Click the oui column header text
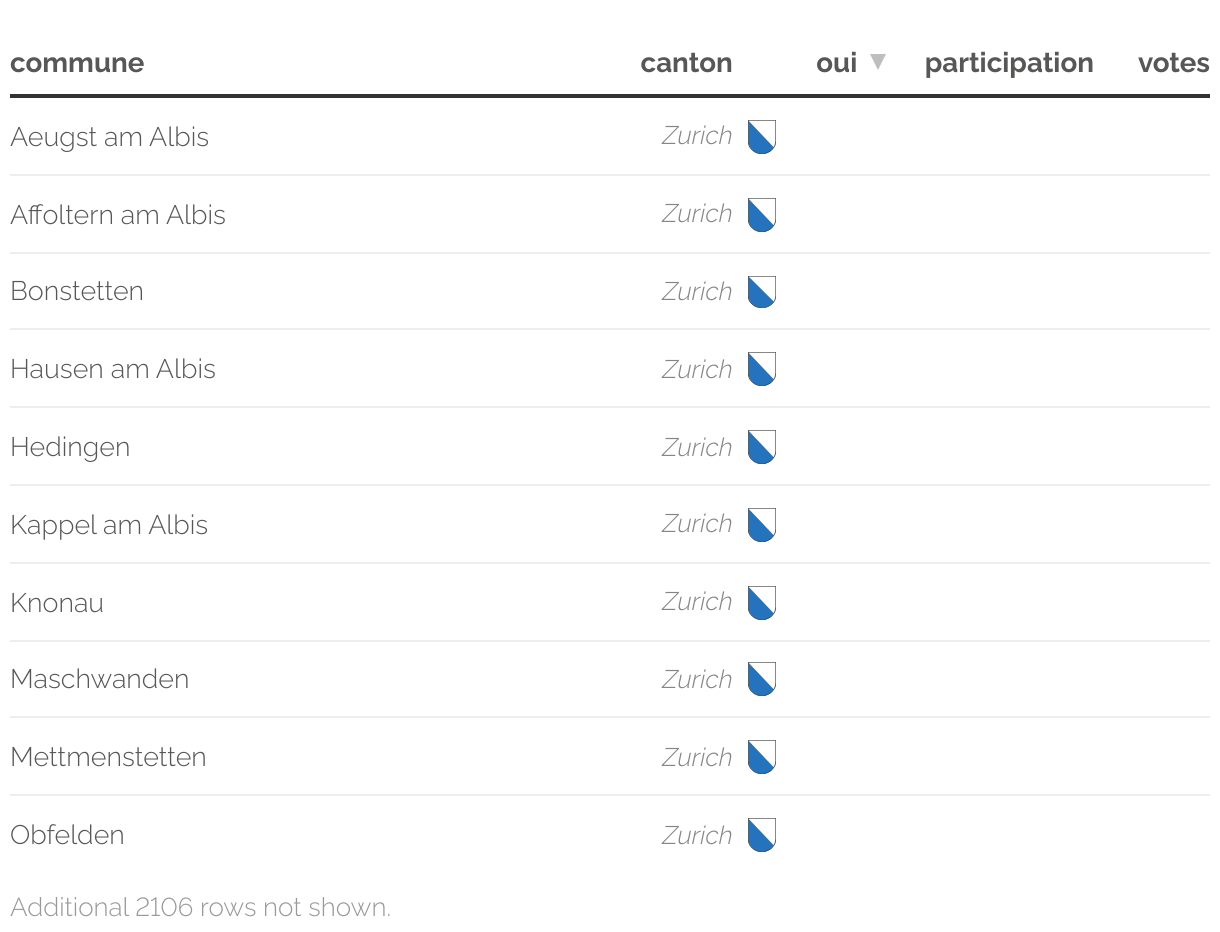The image size is (1220, 932). tap(836, 63)
